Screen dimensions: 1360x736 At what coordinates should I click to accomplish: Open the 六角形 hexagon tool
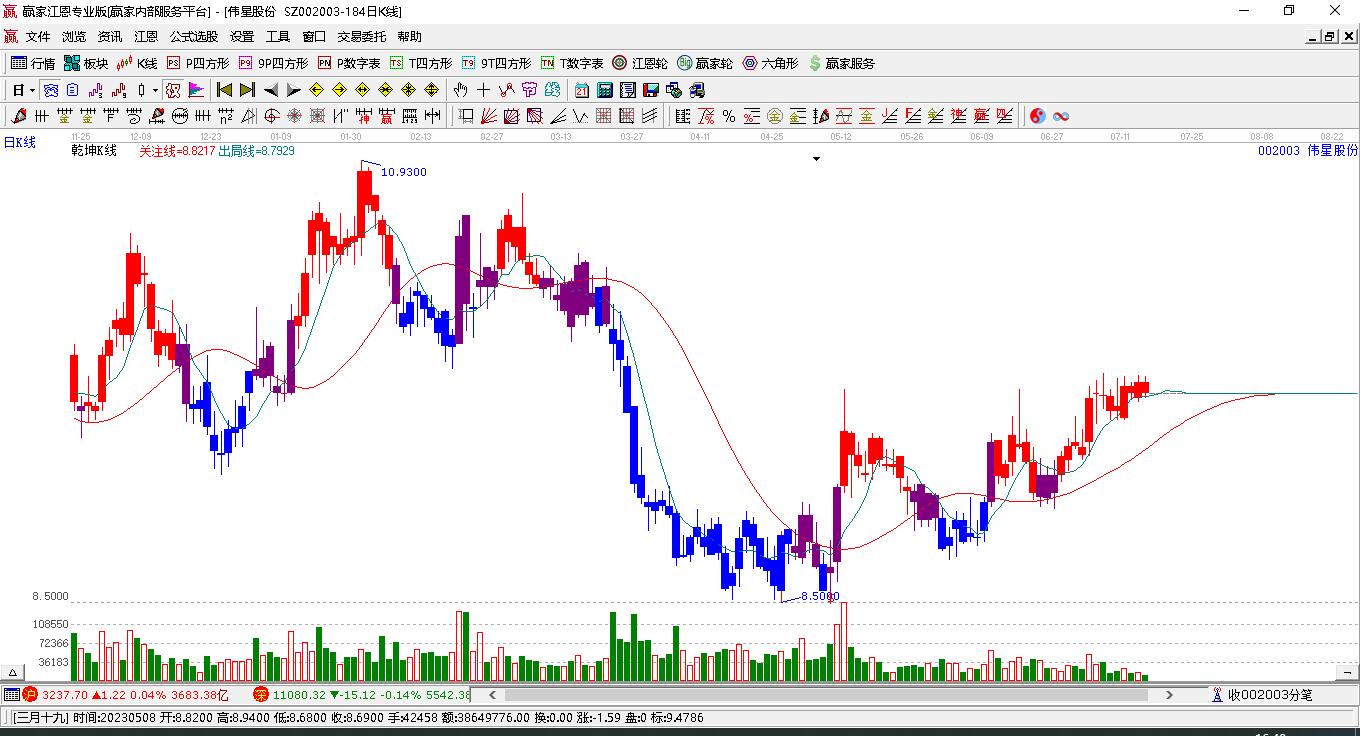(x=770, y=63)
